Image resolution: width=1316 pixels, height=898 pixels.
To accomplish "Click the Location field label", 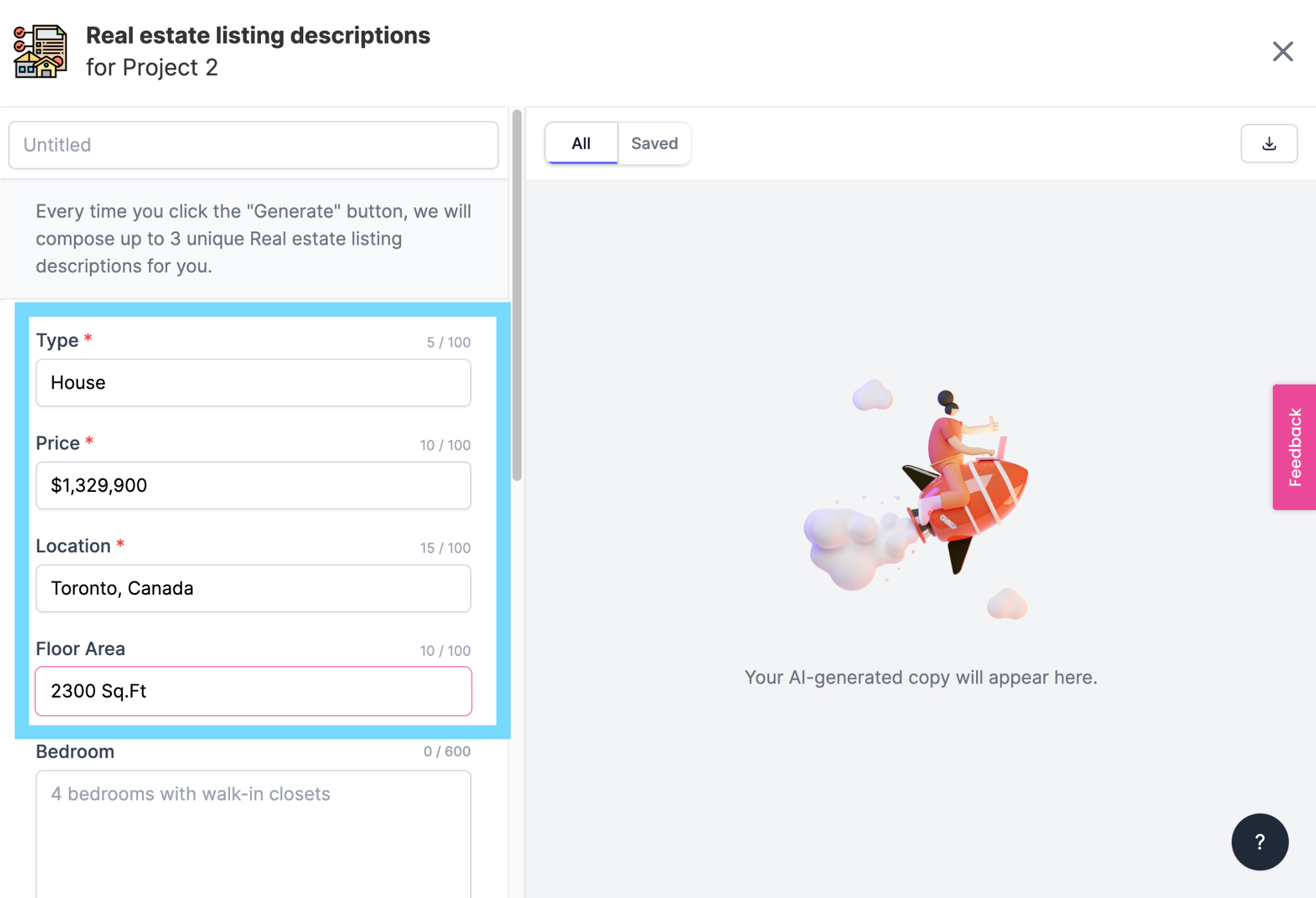I will tap(73, 546).
